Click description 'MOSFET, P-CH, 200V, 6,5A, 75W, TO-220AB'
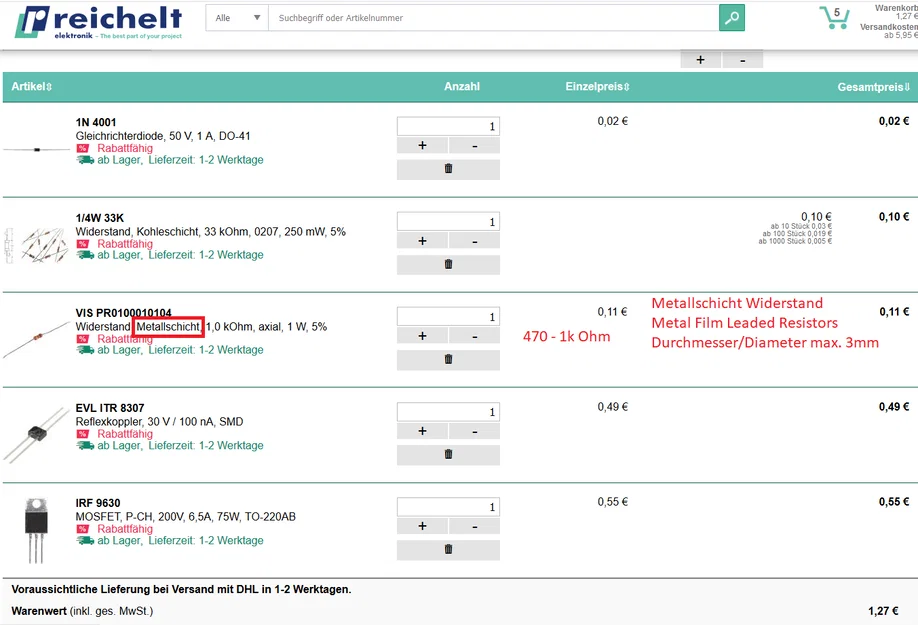 186,517
